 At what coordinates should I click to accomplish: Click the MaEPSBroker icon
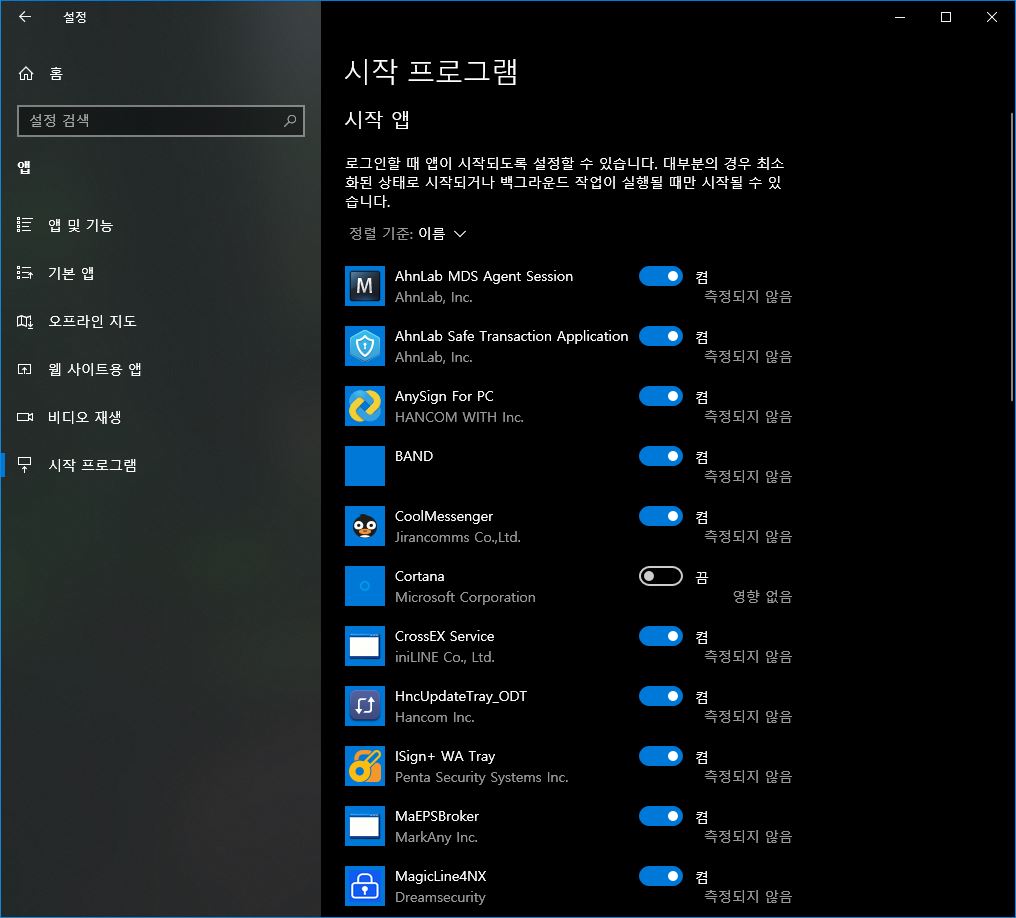tap(365, 826)
